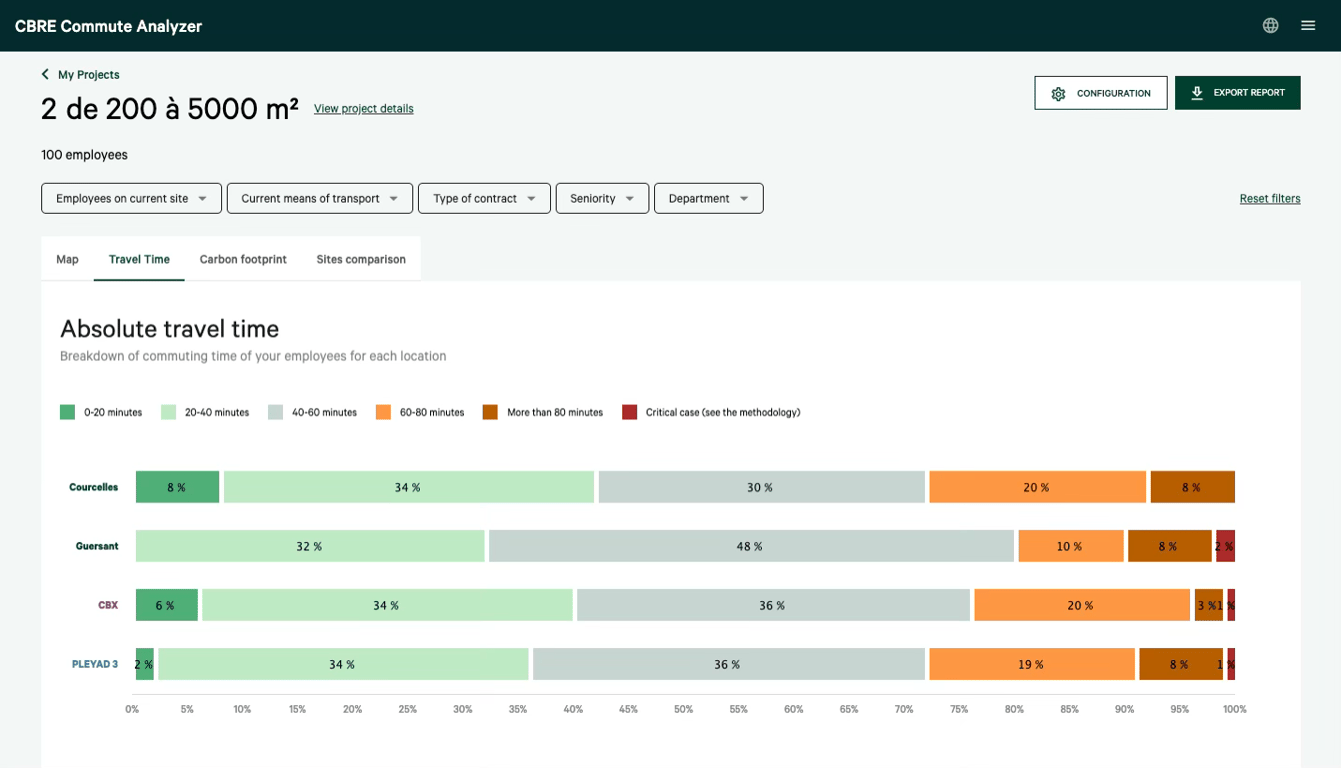
Task: Toggle the 'More than 80 minutes' legend entry
Action: tap(490, 411)
